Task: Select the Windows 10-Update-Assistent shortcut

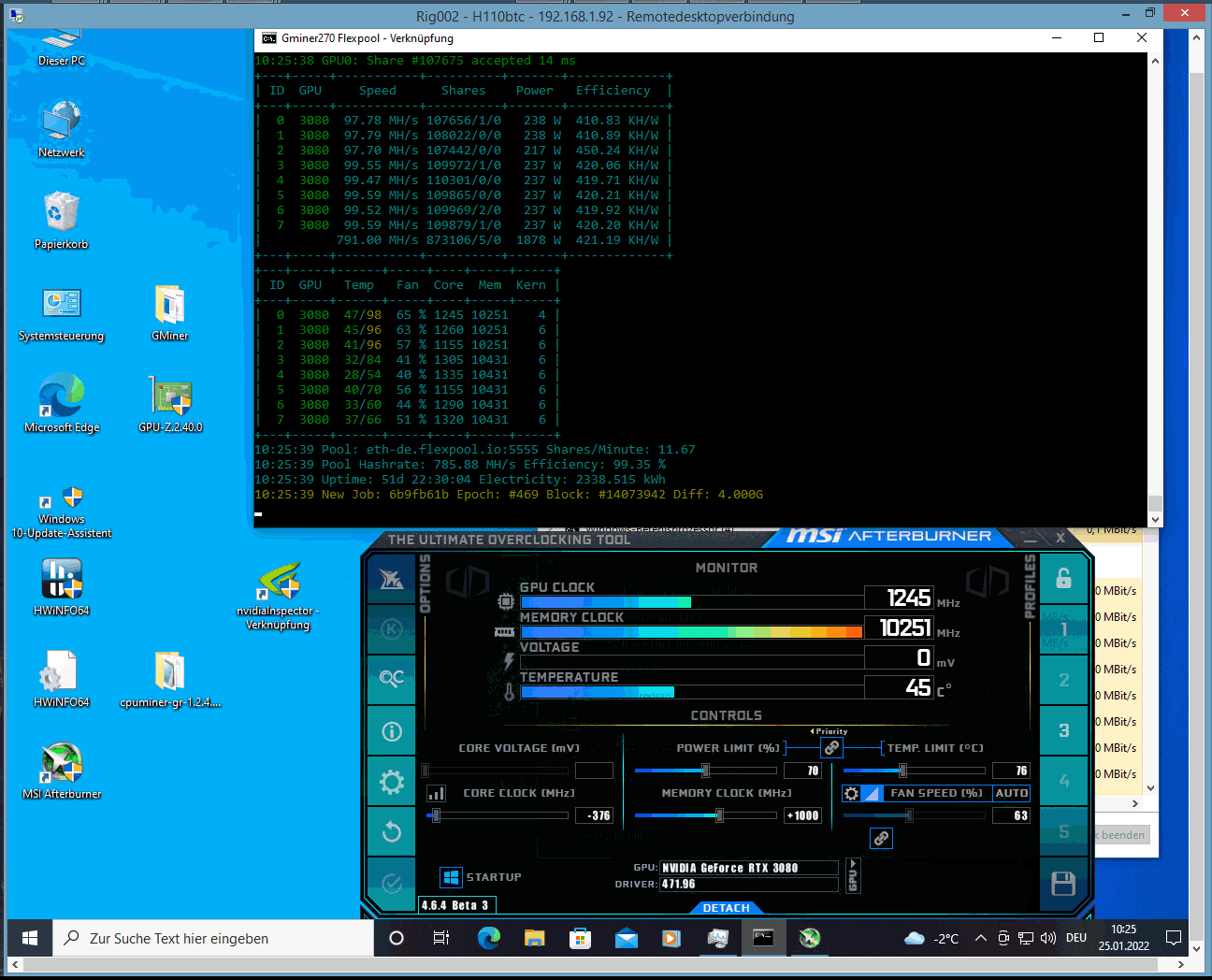Action: pyautogui.click(x=62, y=512)
